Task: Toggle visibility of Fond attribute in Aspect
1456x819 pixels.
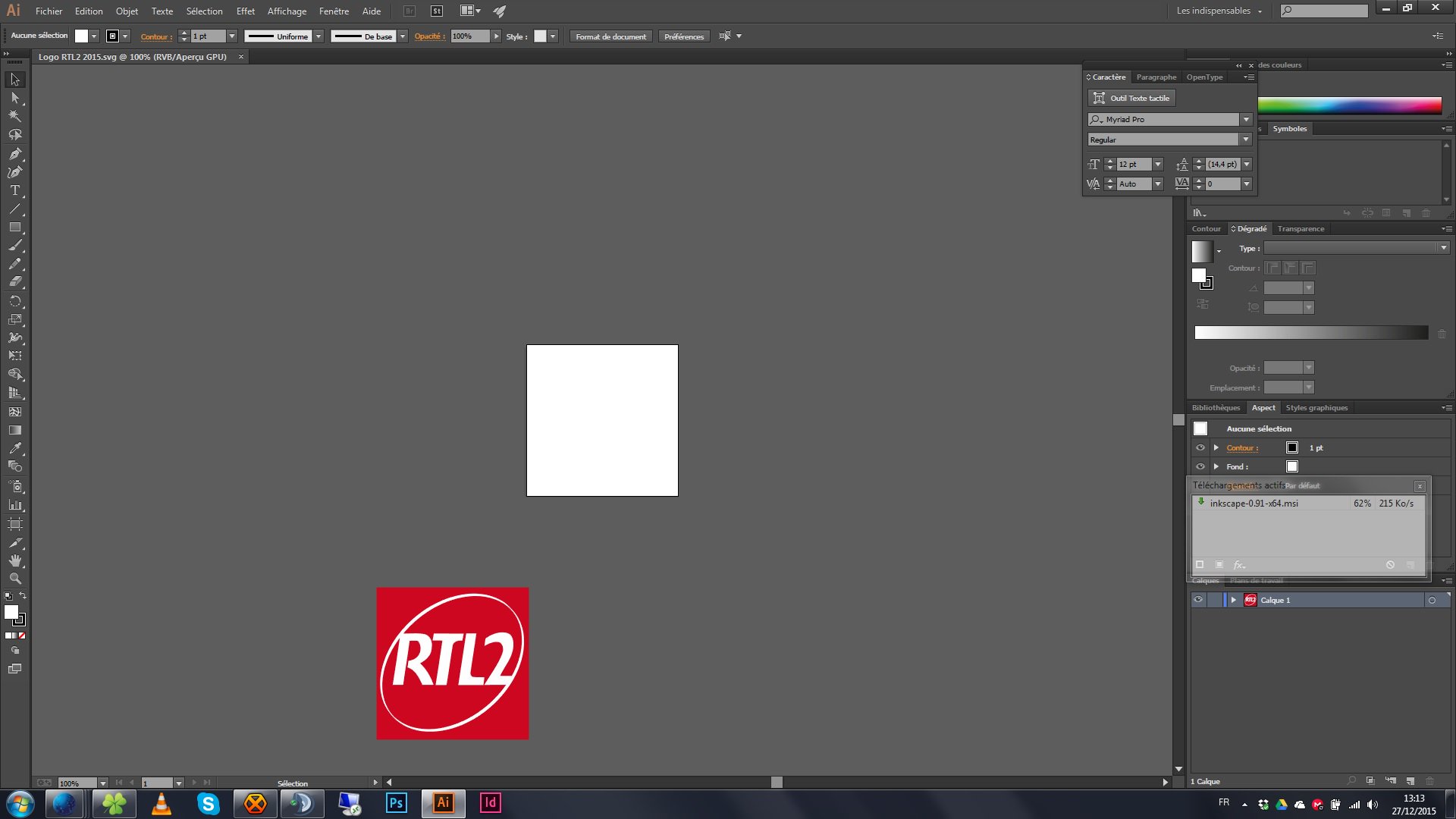Action: 1200,467
